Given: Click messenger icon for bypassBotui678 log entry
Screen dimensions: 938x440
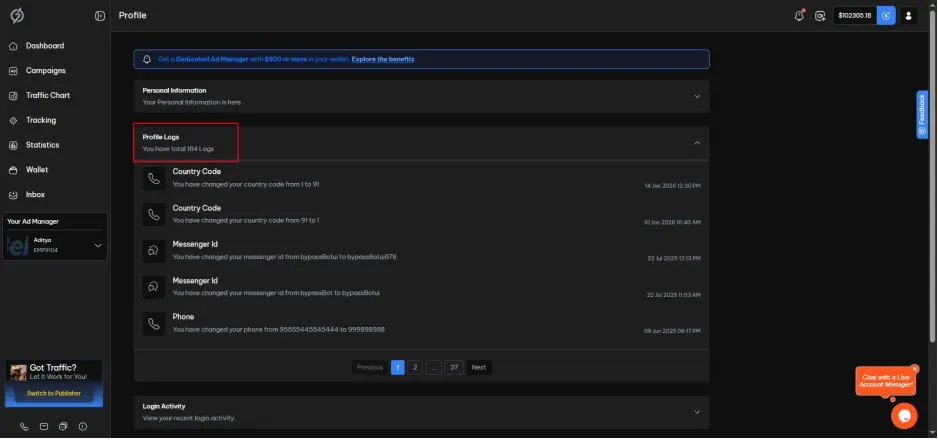Looking at the screenshot, I should click(x=154, y=251).
